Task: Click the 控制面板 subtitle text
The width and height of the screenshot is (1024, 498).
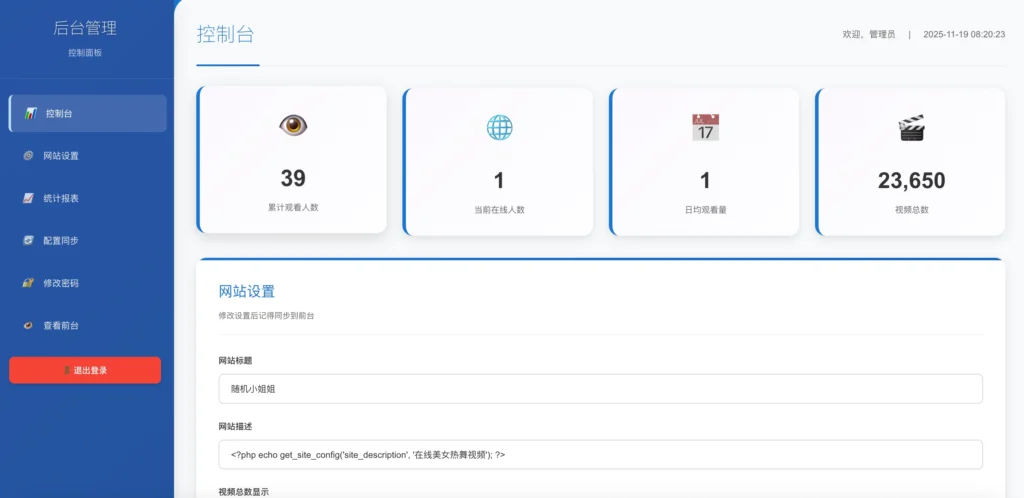Action: (x=85, y=53)
